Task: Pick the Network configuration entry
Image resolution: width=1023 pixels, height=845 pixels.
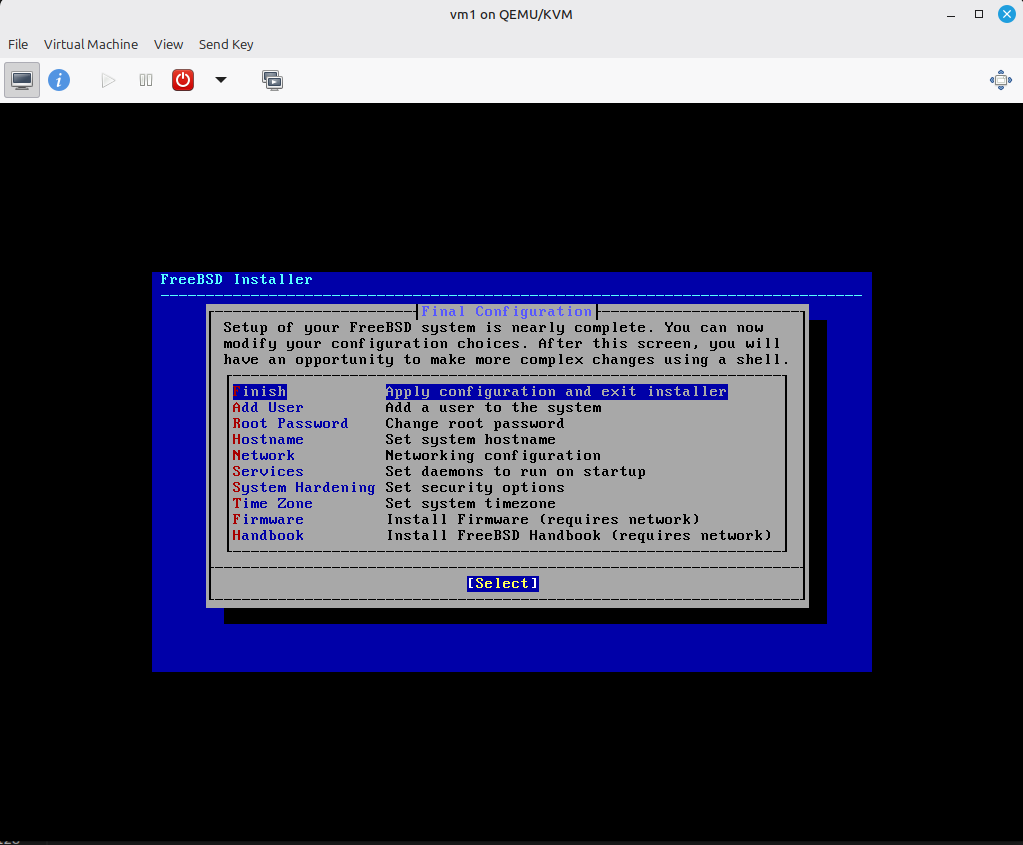Action: [x=264, y=456]
